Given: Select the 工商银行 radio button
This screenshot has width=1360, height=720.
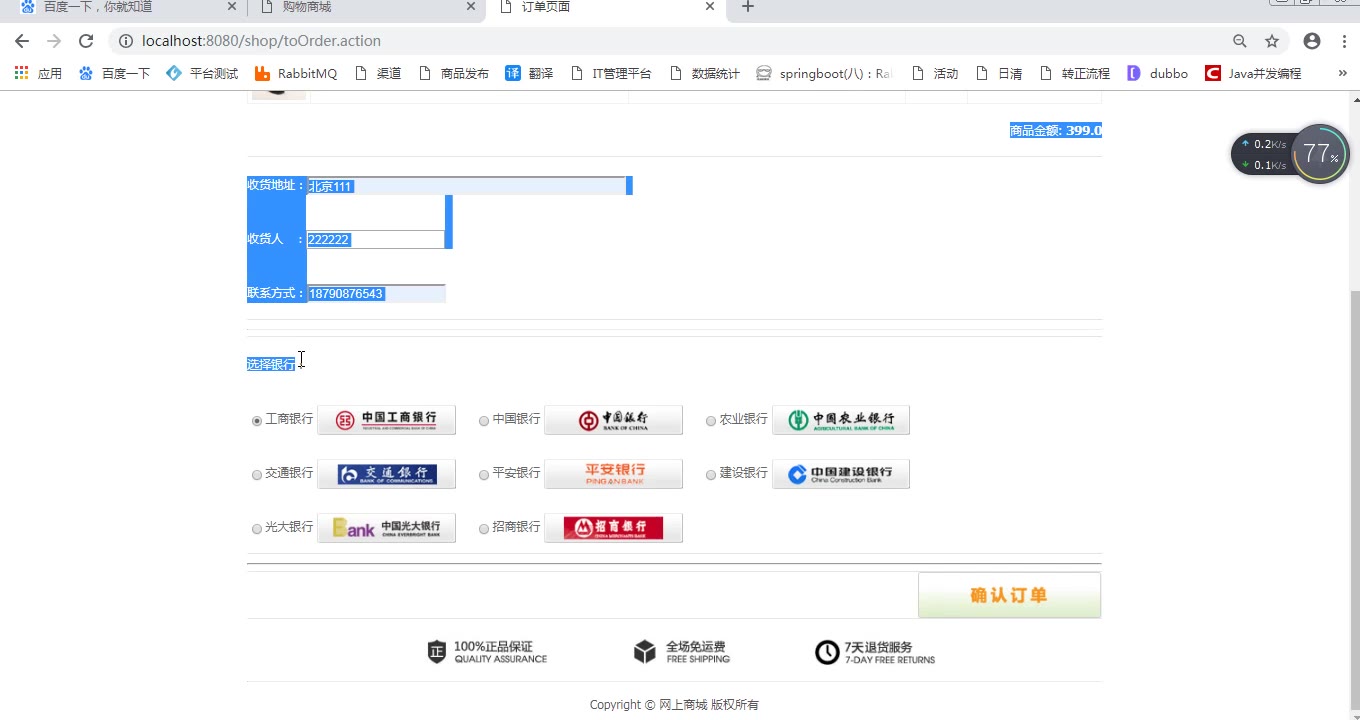Looking at the screenshot, I should (257, 421).
